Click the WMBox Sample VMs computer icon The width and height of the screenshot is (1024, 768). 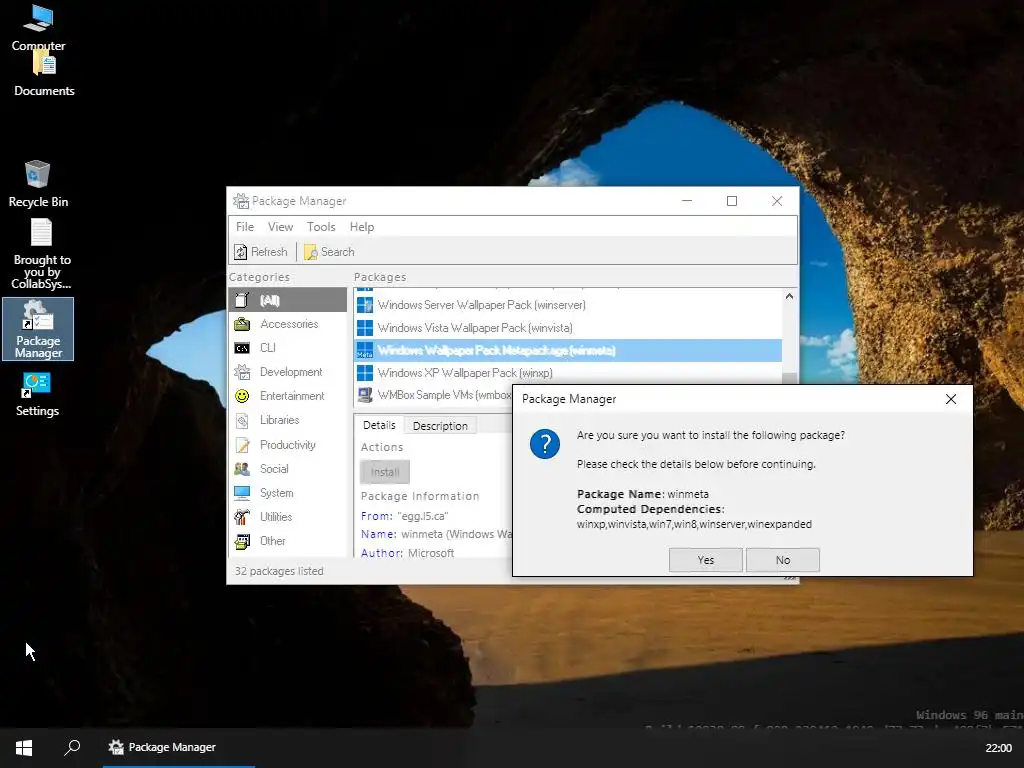pos(365,395)
